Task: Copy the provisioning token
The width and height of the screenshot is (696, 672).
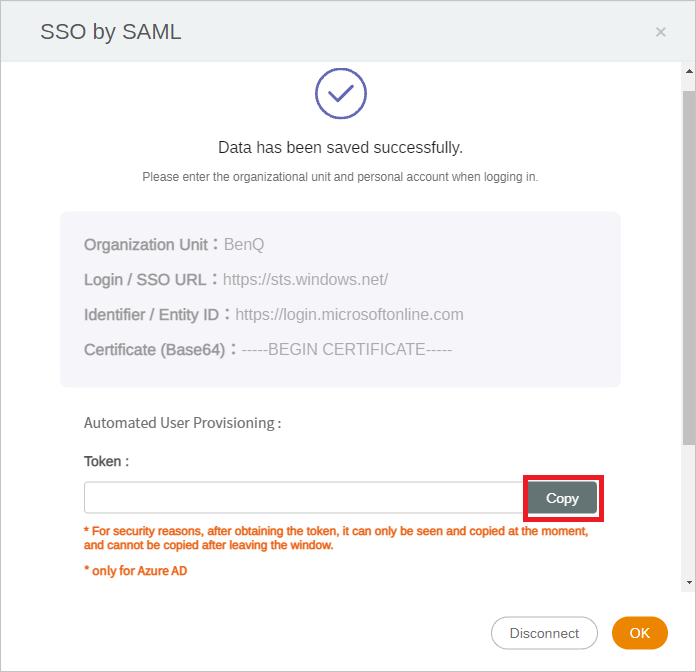Action: (x=562, y=498)
